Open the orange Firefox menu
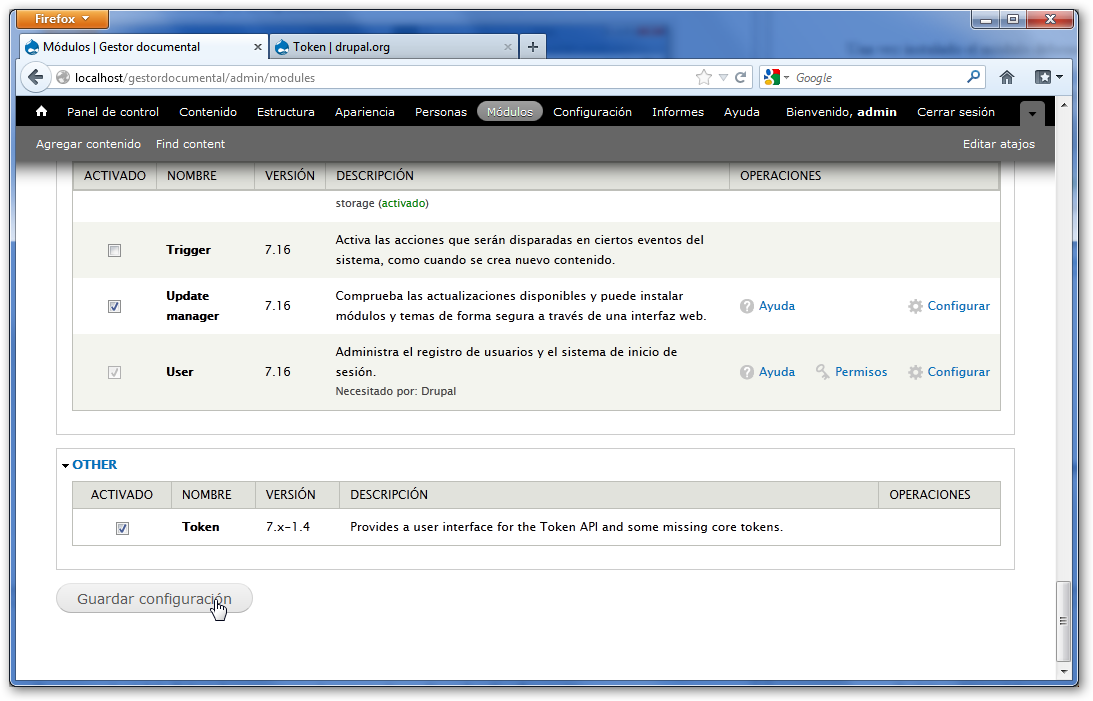 click(62, 18)
